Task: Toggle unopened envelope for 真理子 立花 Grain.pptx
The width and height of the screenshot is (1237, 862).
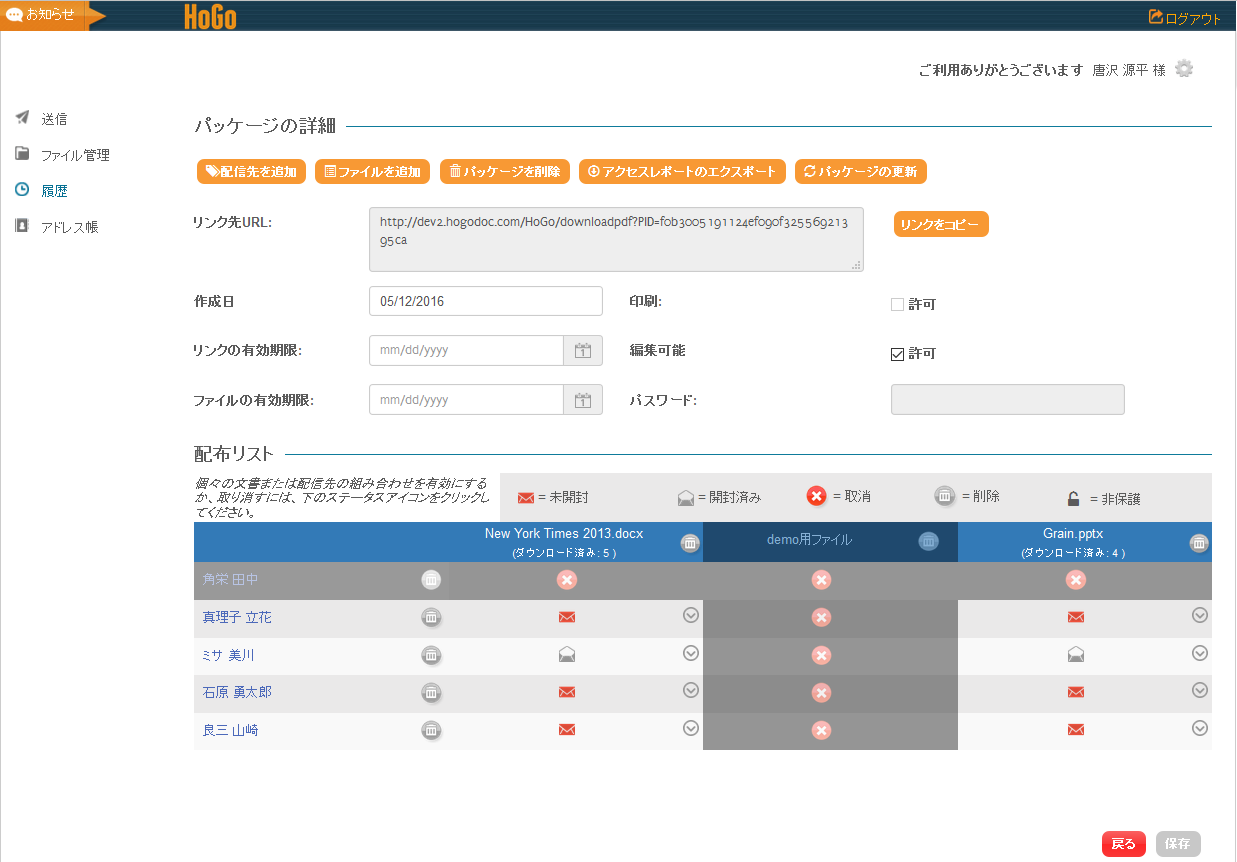Action: [1076, 617]
